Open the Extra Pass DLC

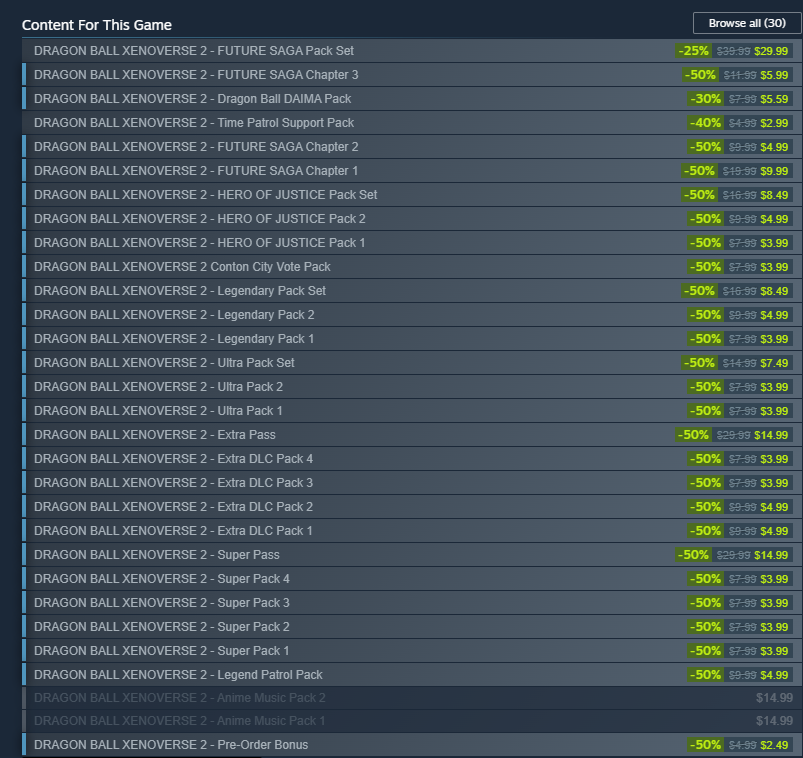[x=412, y=435]
